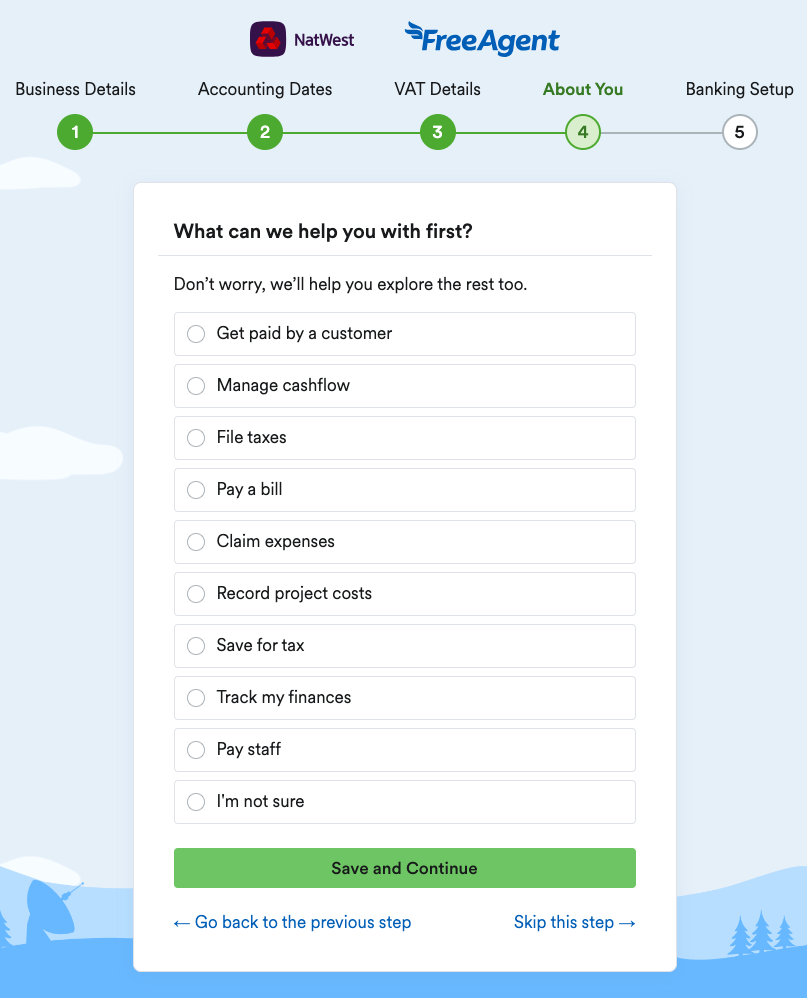Open the Business Details step
This screenshot has height=998, width=807.
(75, 89)
